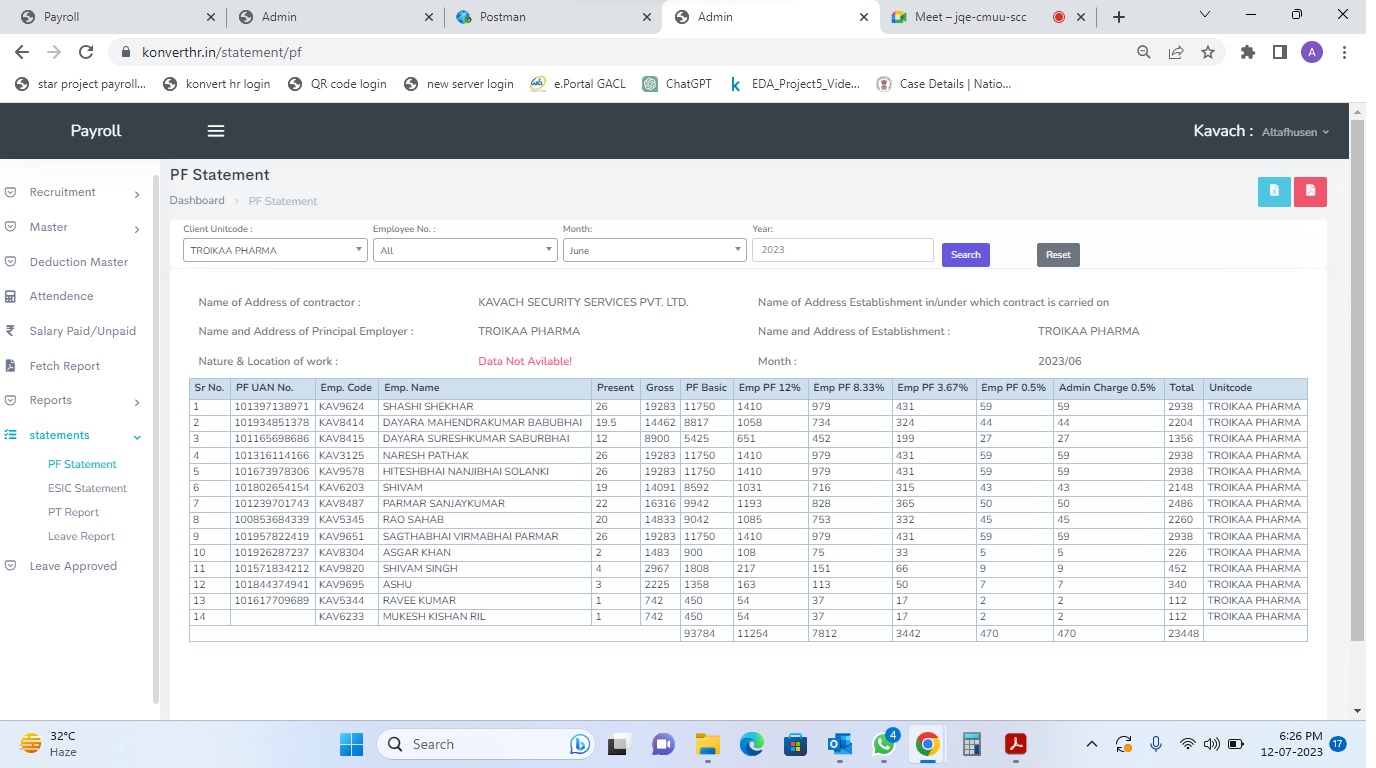This screenshot has height=768, width=1376.
Task: Expand the Master sidebar arrow
Action: click(137, 229)
